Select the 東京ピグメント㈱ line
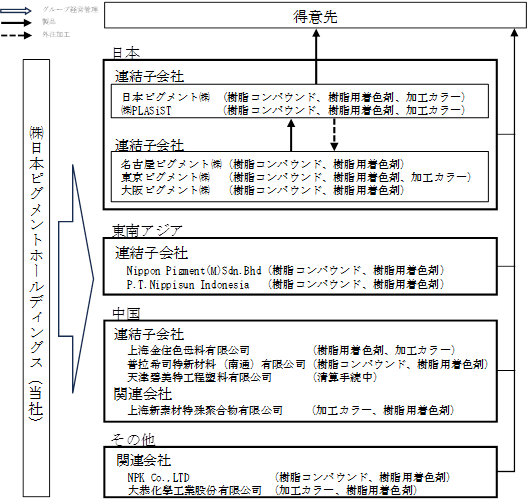Image resolution: width=528 pixels, height=504 pixels. point(296,177)
